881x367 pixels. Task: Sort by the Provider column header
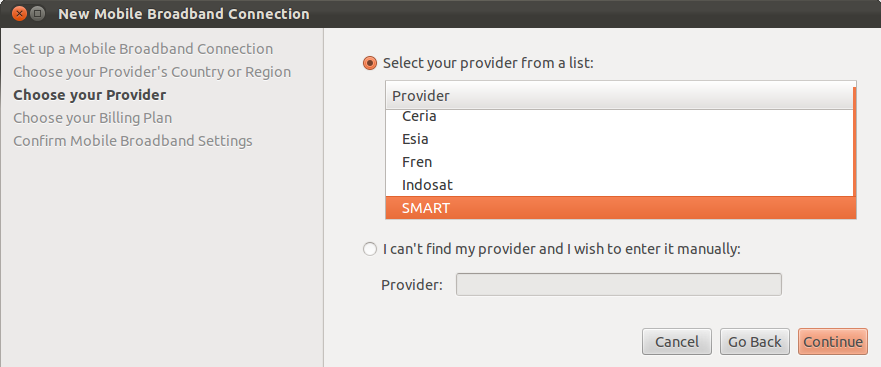(x=619, y=96)
